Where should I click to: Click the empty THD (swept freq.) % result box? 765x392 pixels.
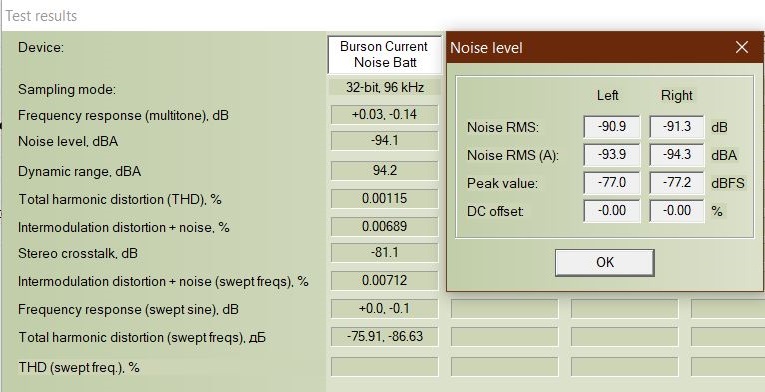tap(384, 367)
